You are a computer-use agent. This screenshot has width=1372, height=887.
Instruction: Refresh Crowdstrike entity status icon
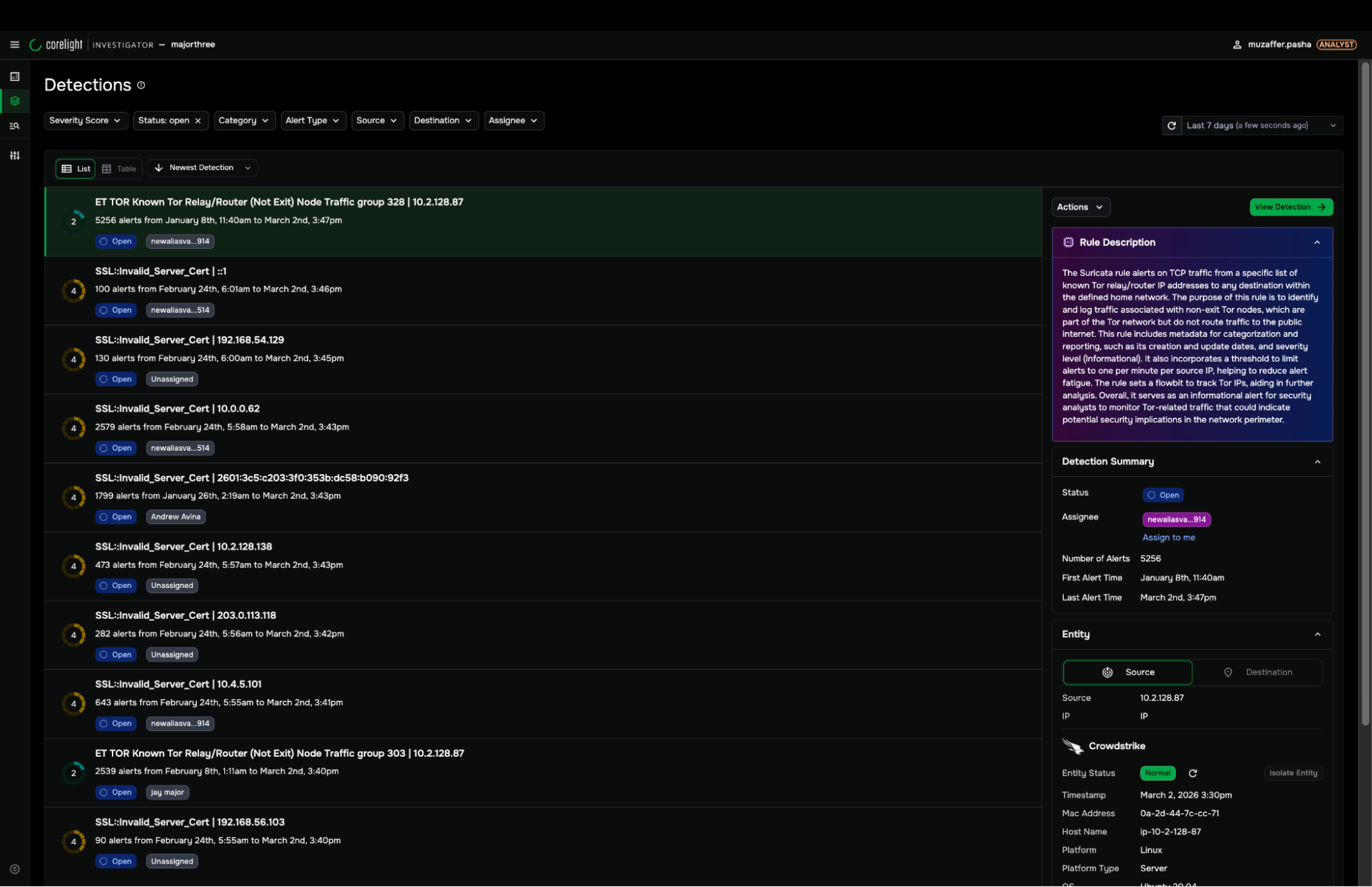(1193, 773)
